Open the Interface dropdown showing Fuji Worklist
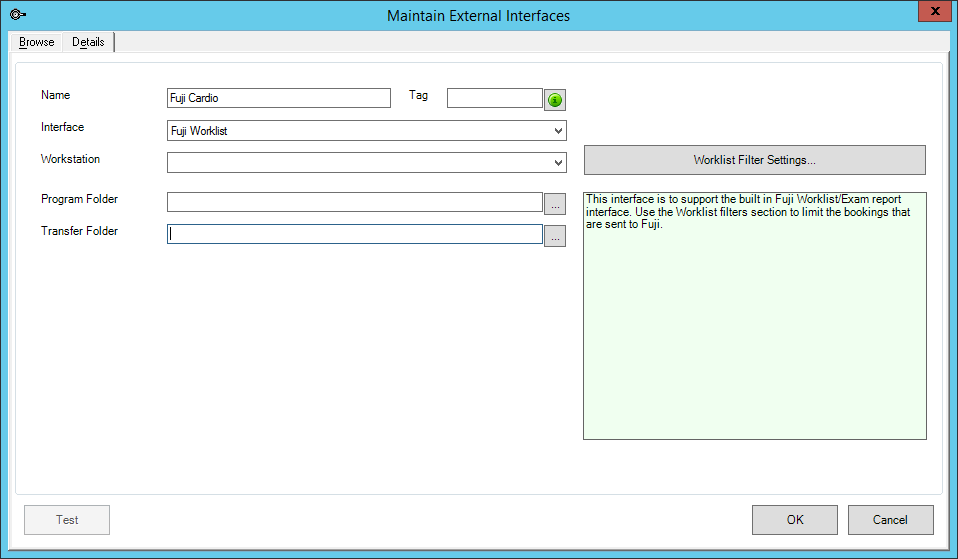This screenshot has height=559, width=958. point(367,131)
